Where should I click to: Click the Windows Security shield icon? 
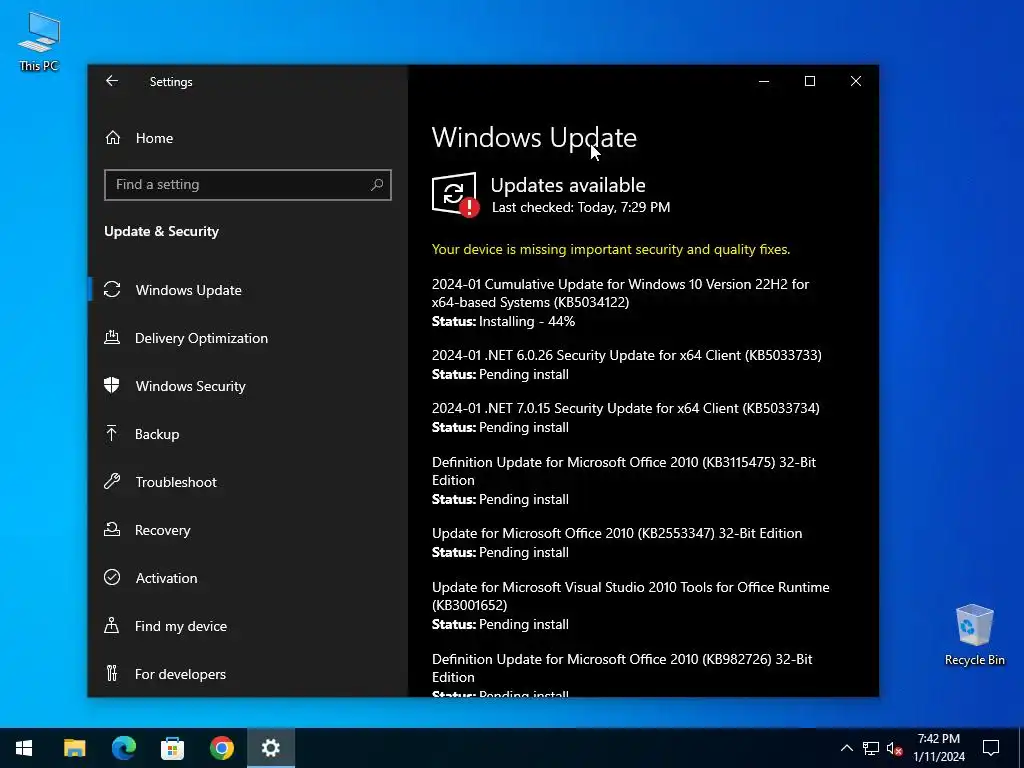tap(112, 385)
